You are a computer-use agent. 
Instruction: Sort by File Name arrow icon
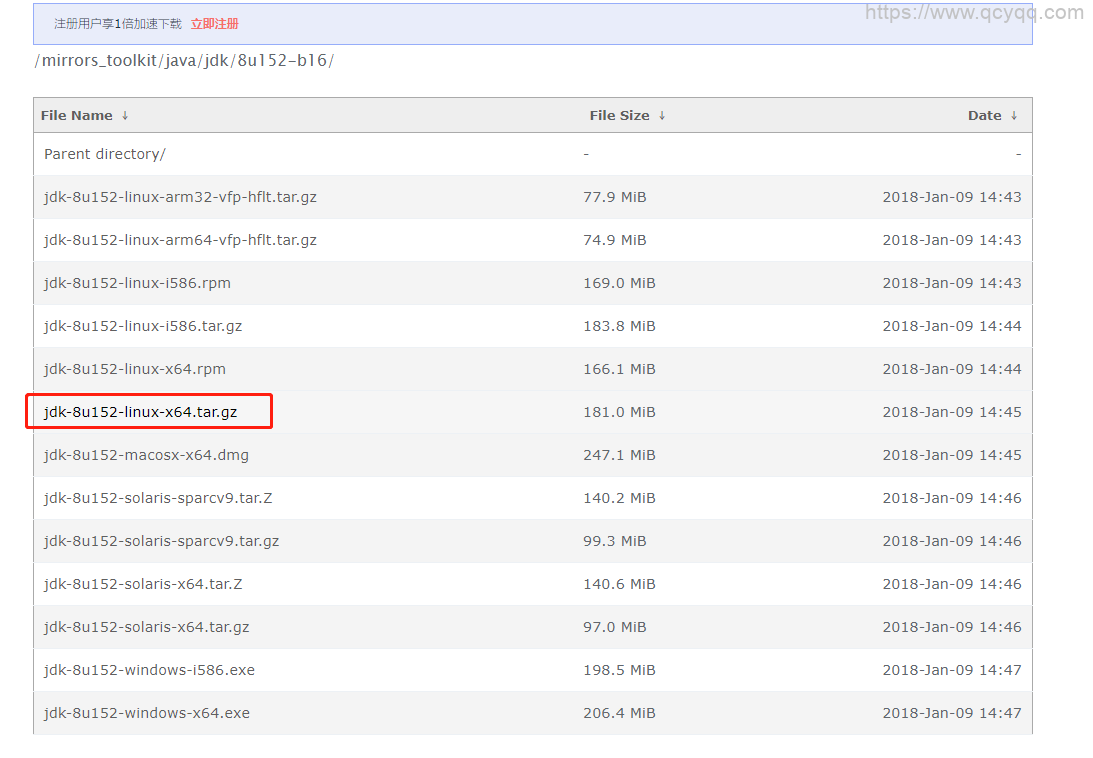(x=125, y=116)
